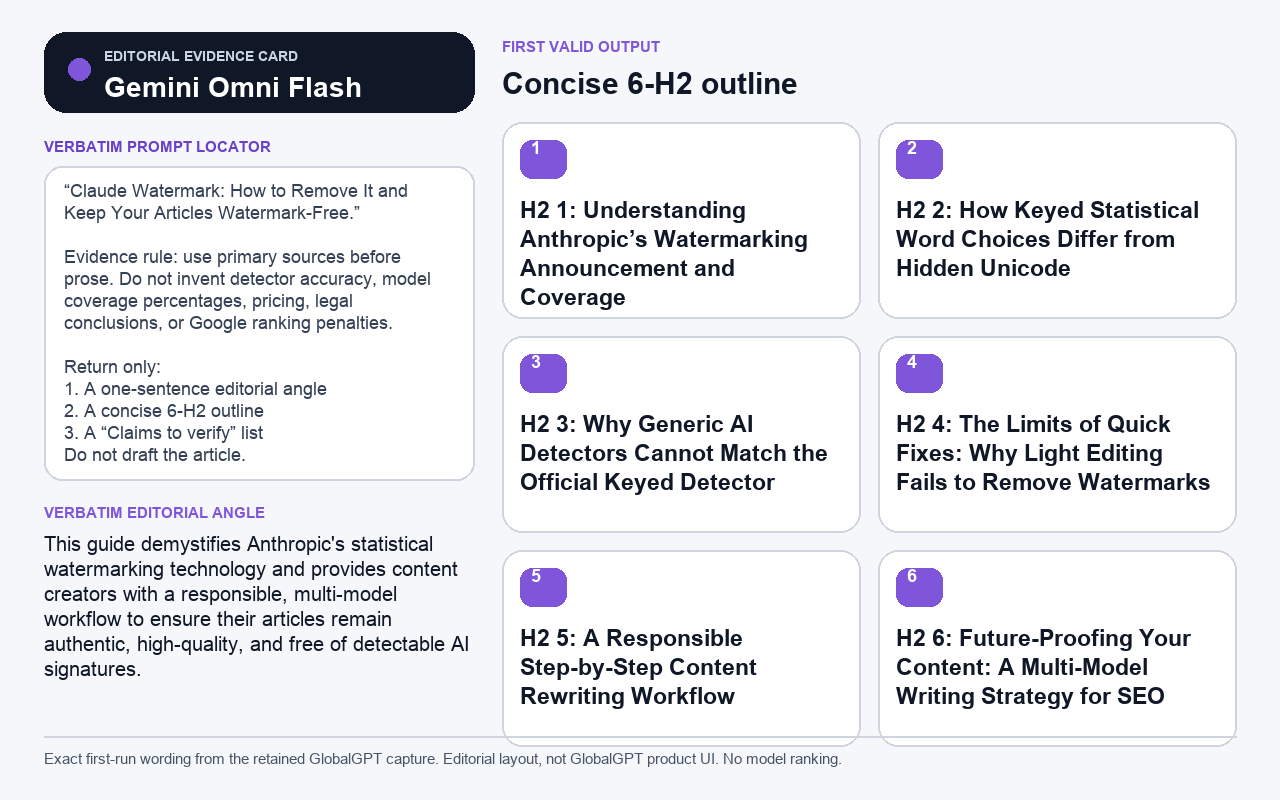Select the purple number 1 badge
Viewport: 1280px width, 800px height.
[543, 160]
